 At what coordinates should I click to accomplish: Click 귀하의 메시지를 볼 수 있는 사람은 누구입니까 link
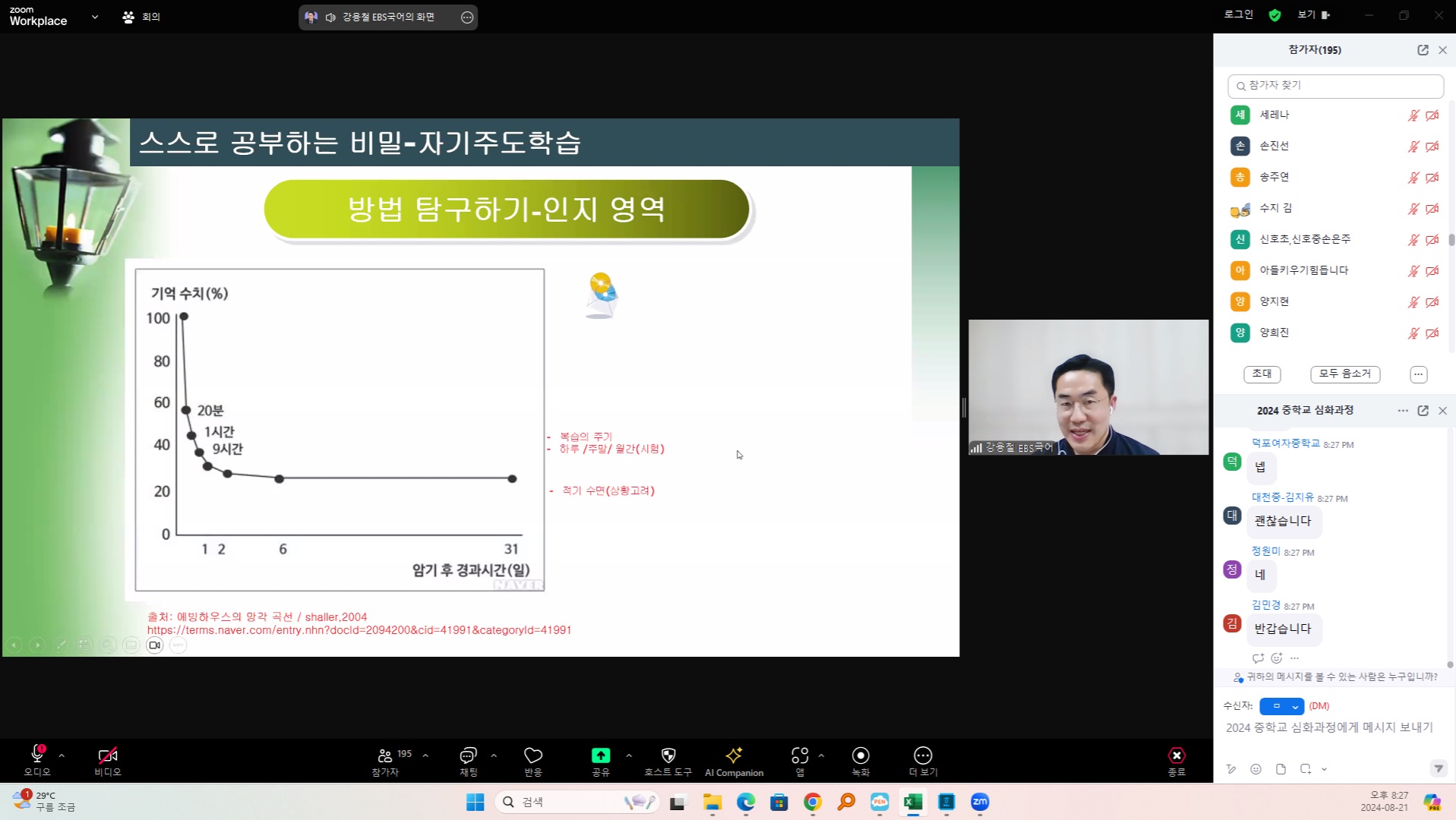[1341, 676]
